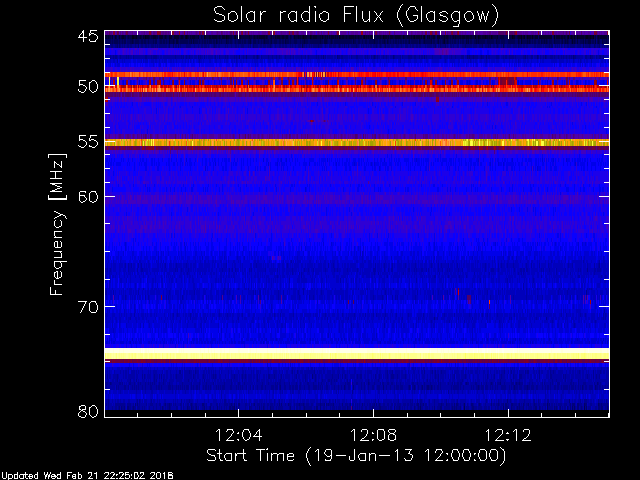Click the purple strip at spectrogram top edge
640x480 pixels.
(x=357, y=33)
